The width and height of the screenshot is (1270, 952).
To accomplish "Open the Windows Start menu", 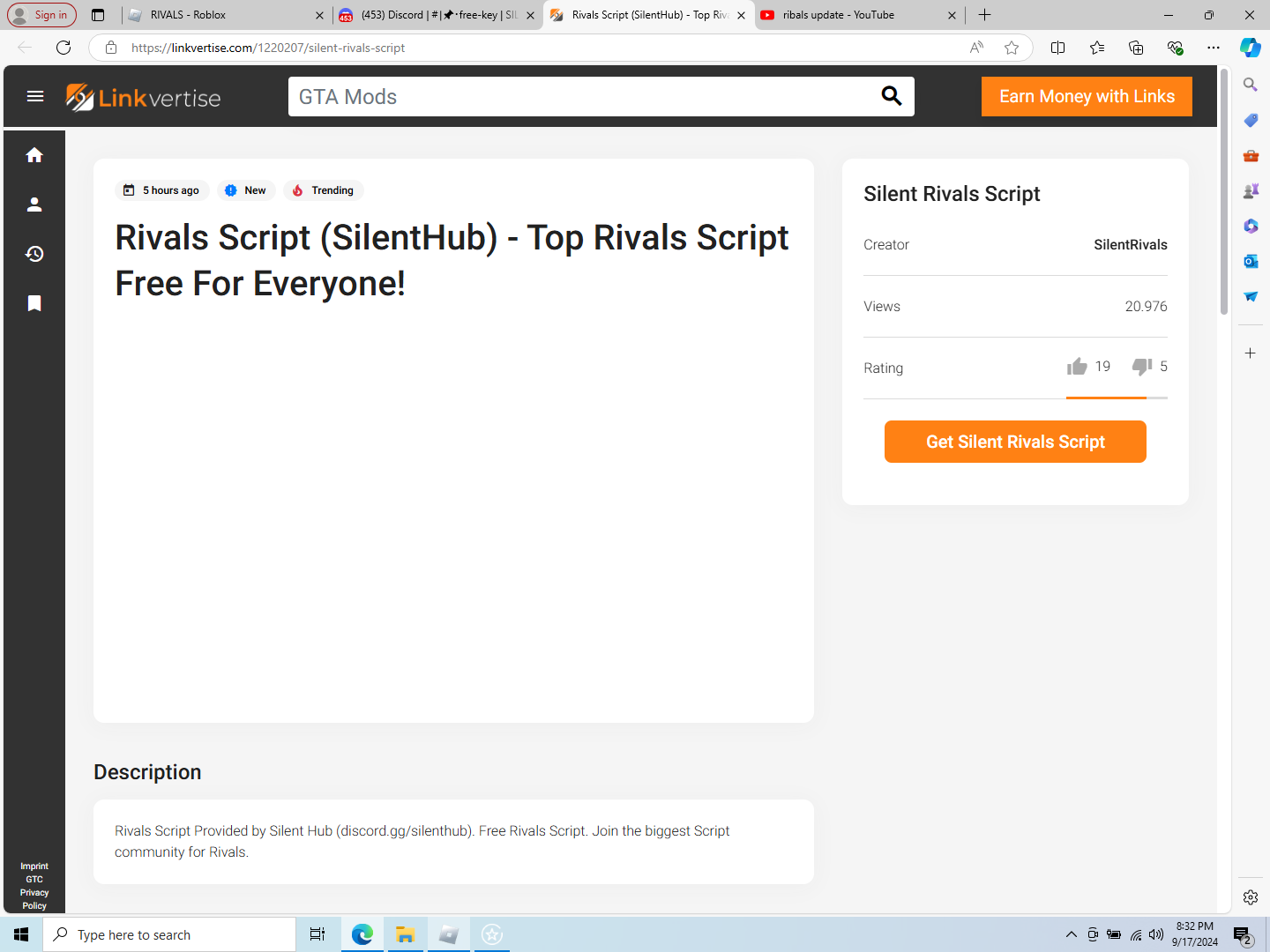I will pos(21,934).
